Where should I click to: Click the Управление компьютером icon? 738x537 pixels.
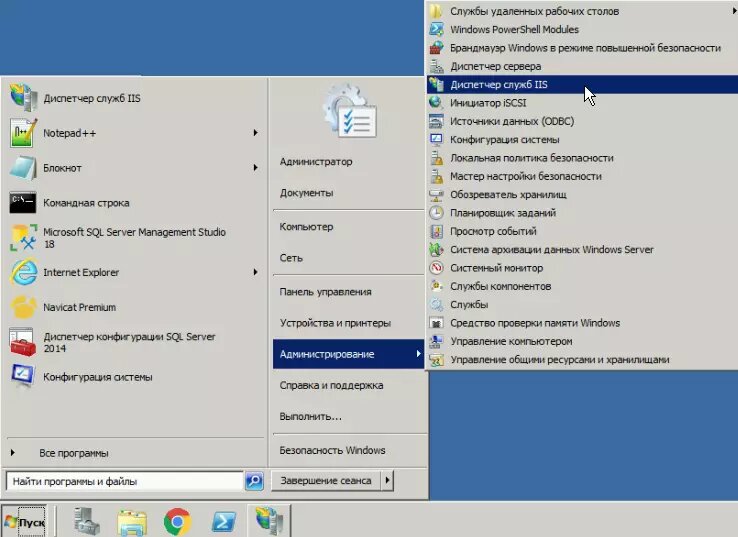(x=436, y=341)
